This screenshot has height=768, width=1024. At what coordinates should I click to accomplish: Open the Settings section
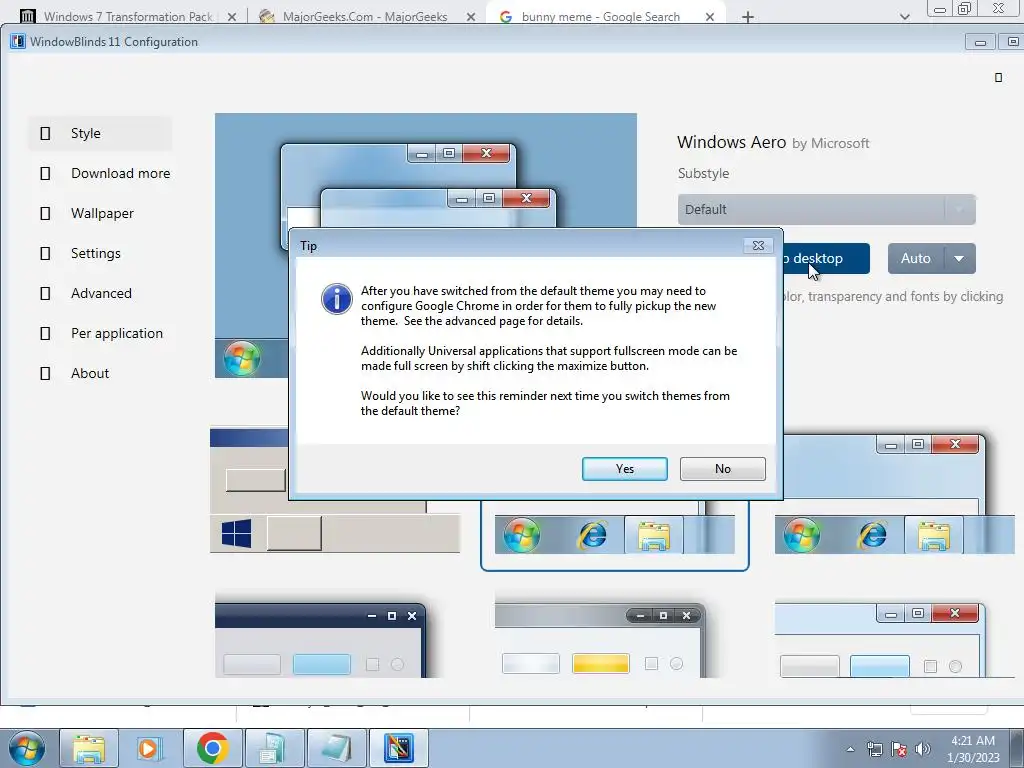(x=100, y=253)
